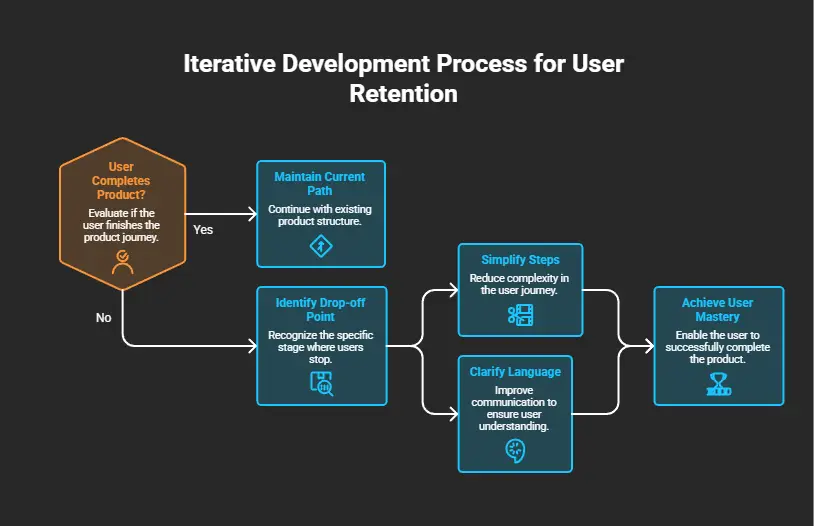The height and width of the screenshot is (526, 814).
Task: Click the diagram title 'Iterative Development Process for User Retention'
Action: [403, 78]
